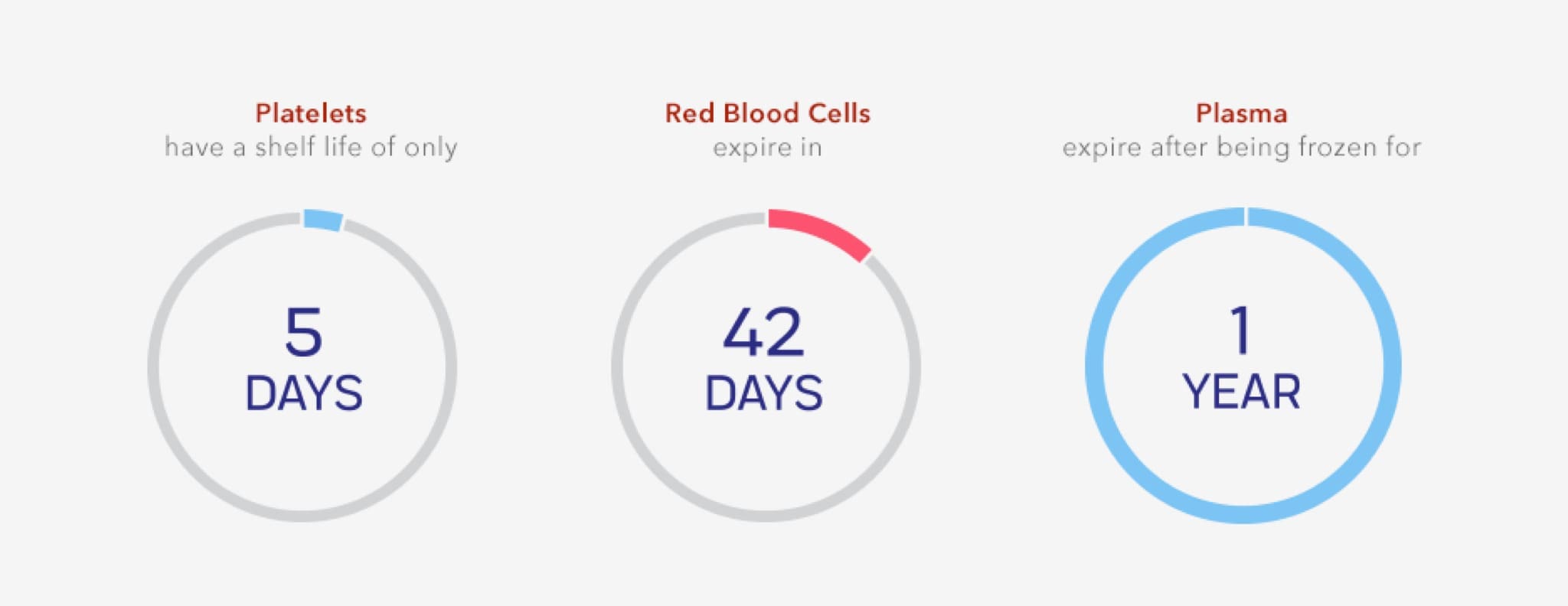Screen dimensions: 1568x606
Task: Click the gray portion of Platelets ring
Action: (x=155, y=367)
